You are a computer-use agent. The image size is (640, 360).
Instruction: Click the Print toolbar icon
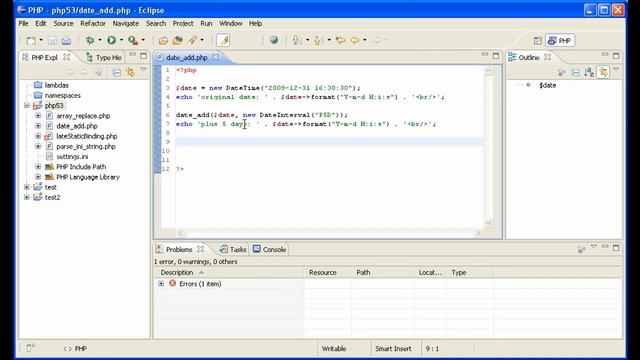coord(66,40)
